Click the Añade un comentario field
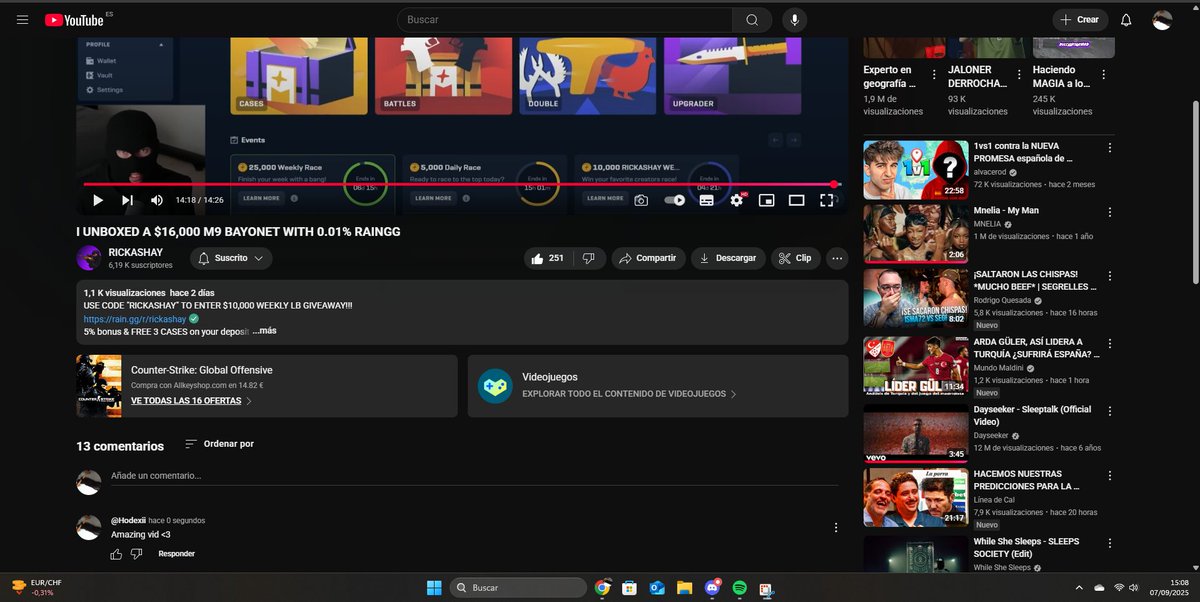The height and width of the screenshot is (602, 1200). click(x=474, y=475)
